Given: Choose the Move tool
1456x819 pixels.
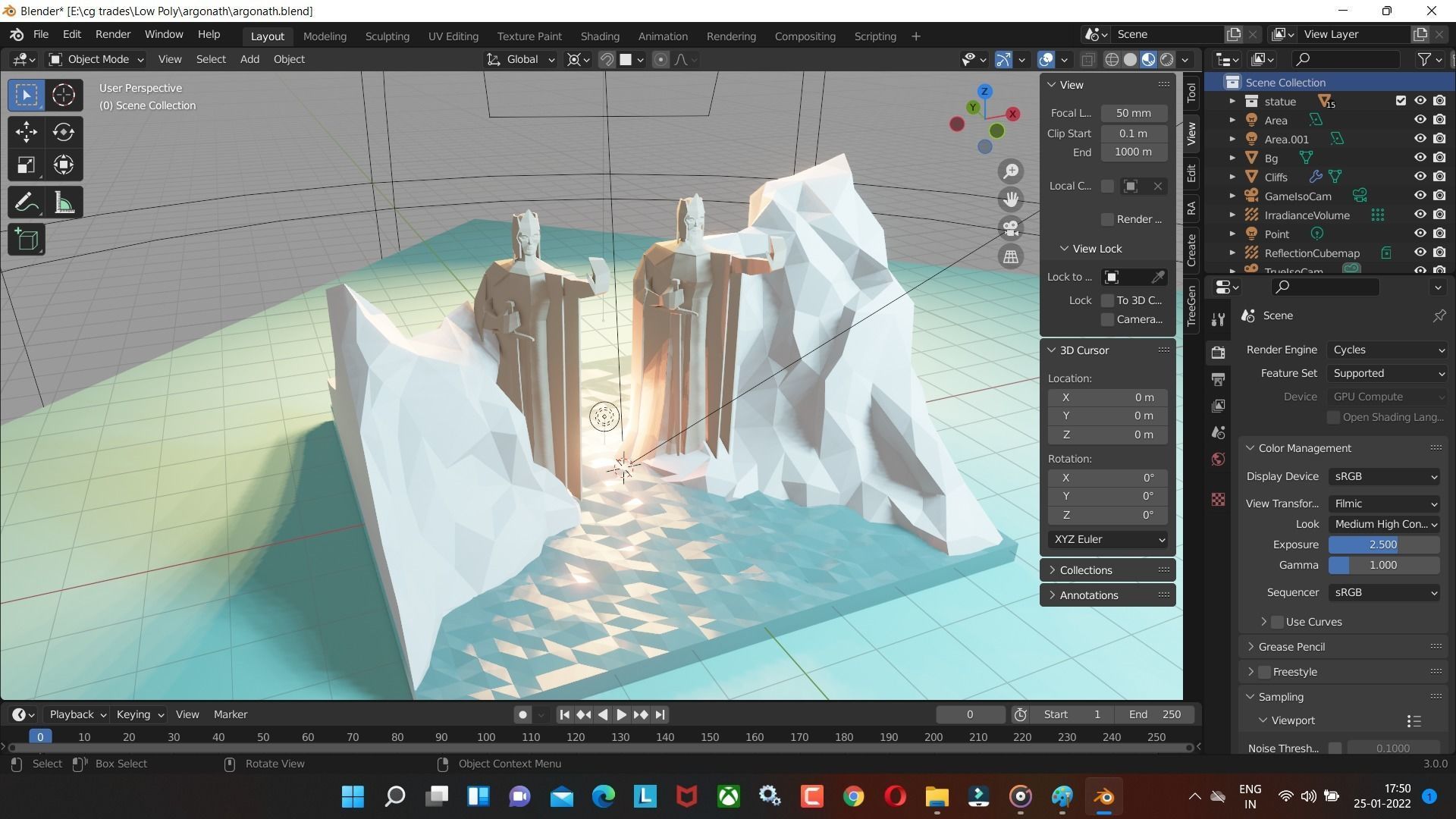Looking at the screenshot, I should click(x=27, y=132).
